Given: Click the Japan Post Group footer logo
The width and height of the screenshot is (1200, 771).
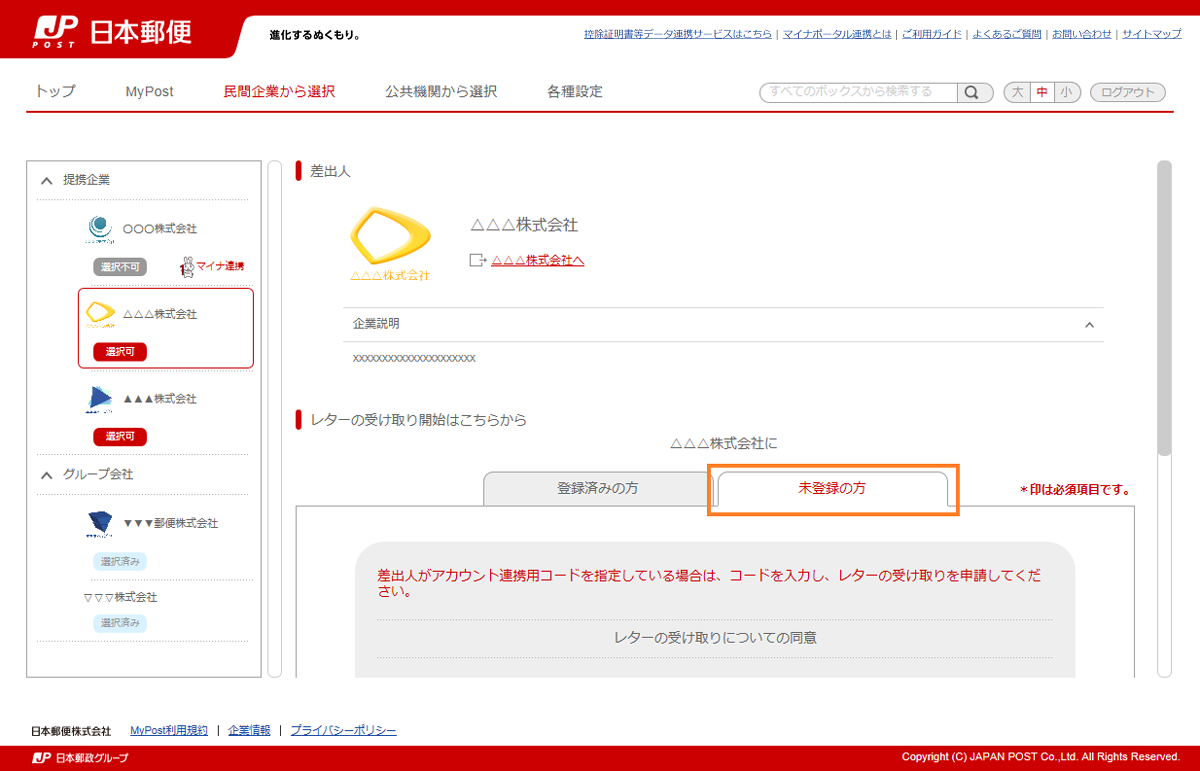Looking at the screenshot, I should tap(80, 757).
